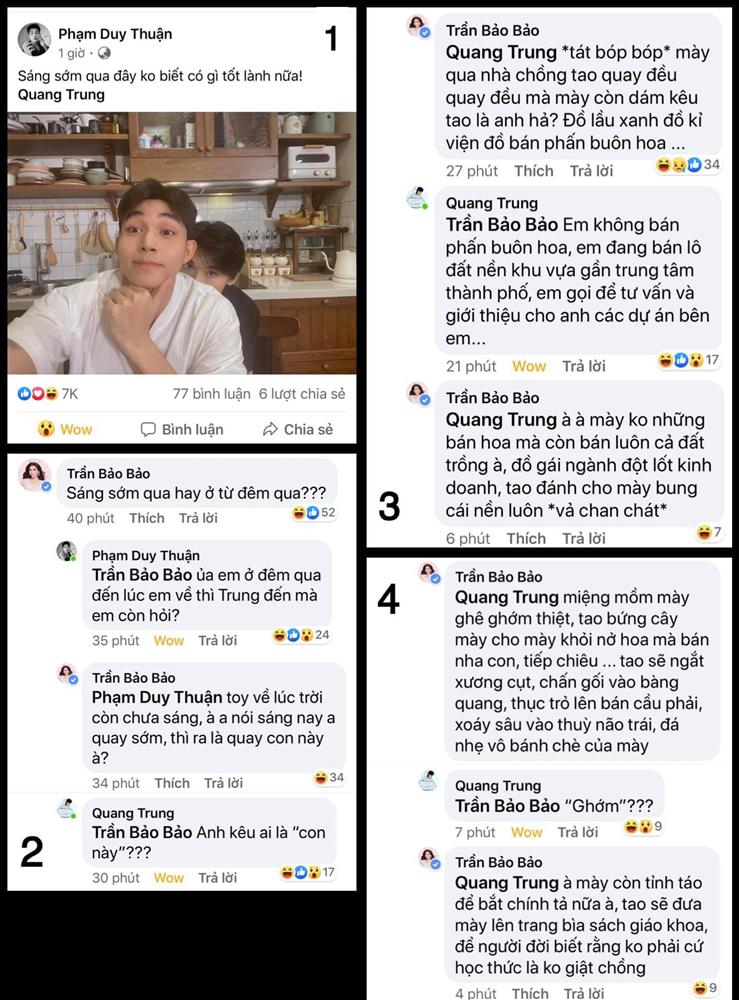Screen dimensions: 739x1000
Task: Click Trần Bảo Bảo's avatar on the "Sáng sớm qua hay ở từ đêm qua" comment
Action: click(x=34, y=476)
